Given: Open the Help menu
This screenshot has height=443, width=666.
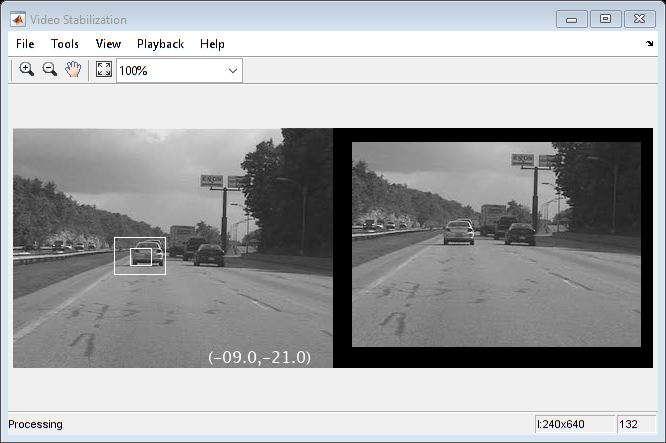Looking at the screenshot, I should (212, 44).
